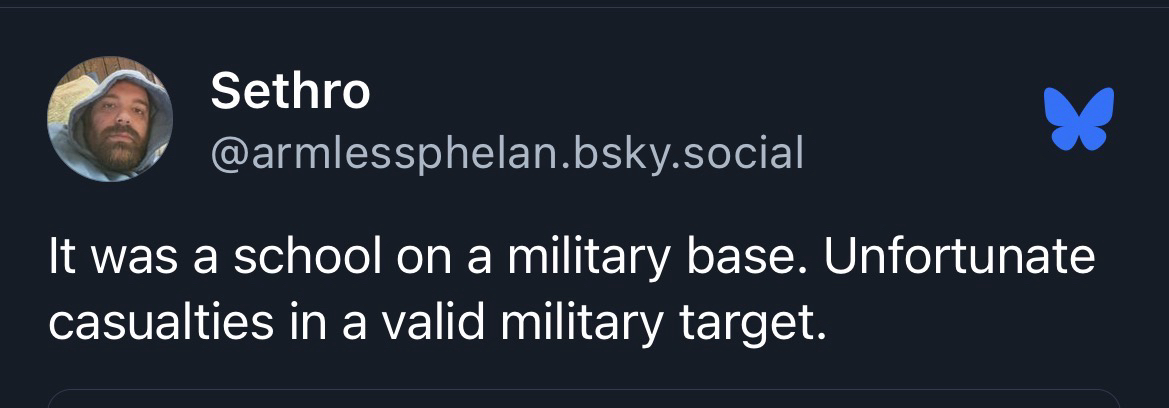Click the word "Unfortunate" in the post

(x=961, y=258)
